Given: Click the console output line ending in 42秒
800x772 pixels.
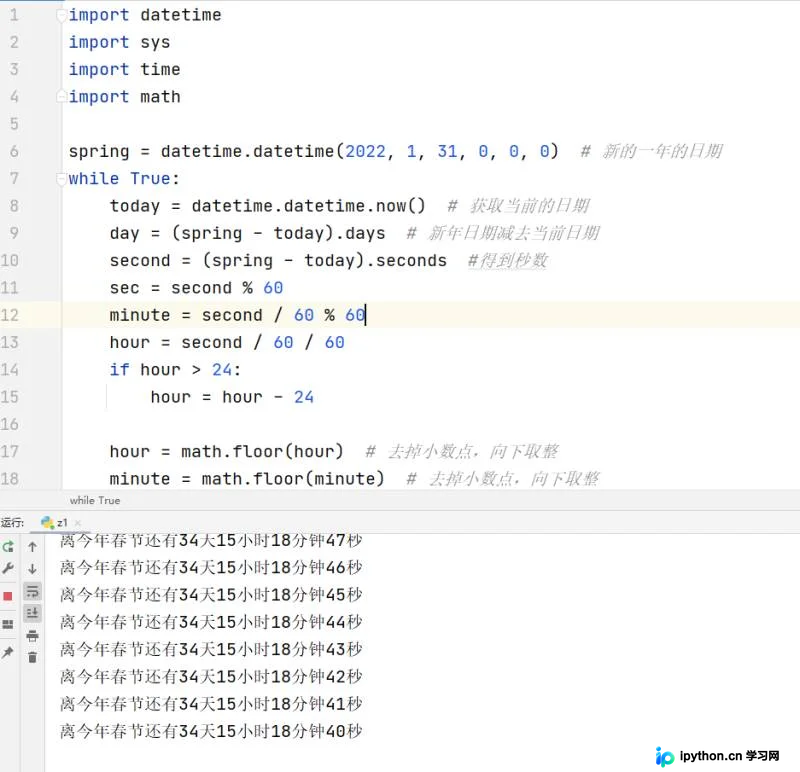Looking at the screenshot, I should (211, 677).
